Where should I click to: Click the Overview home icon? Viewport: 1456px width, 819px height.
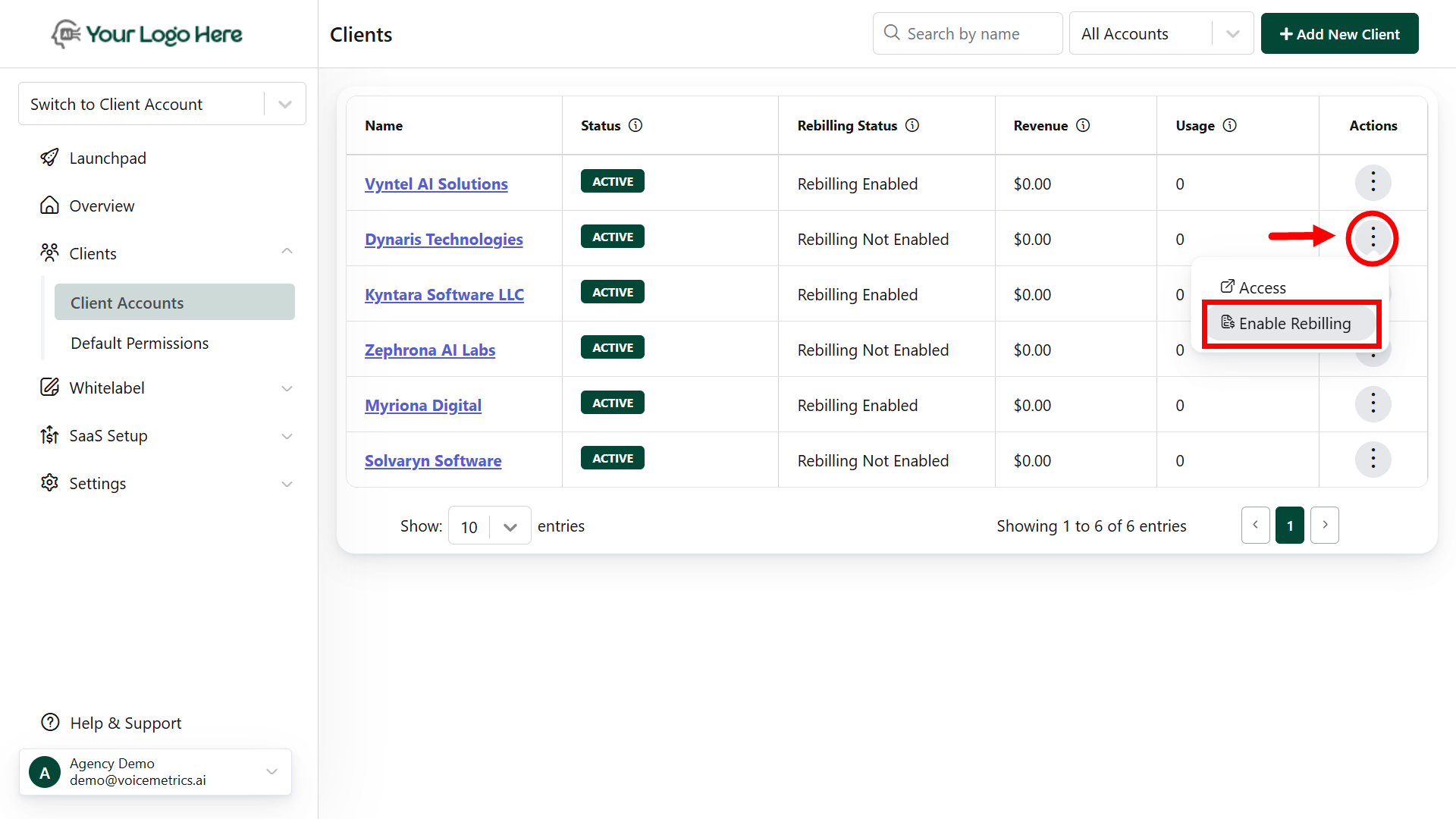pos(49,206)
